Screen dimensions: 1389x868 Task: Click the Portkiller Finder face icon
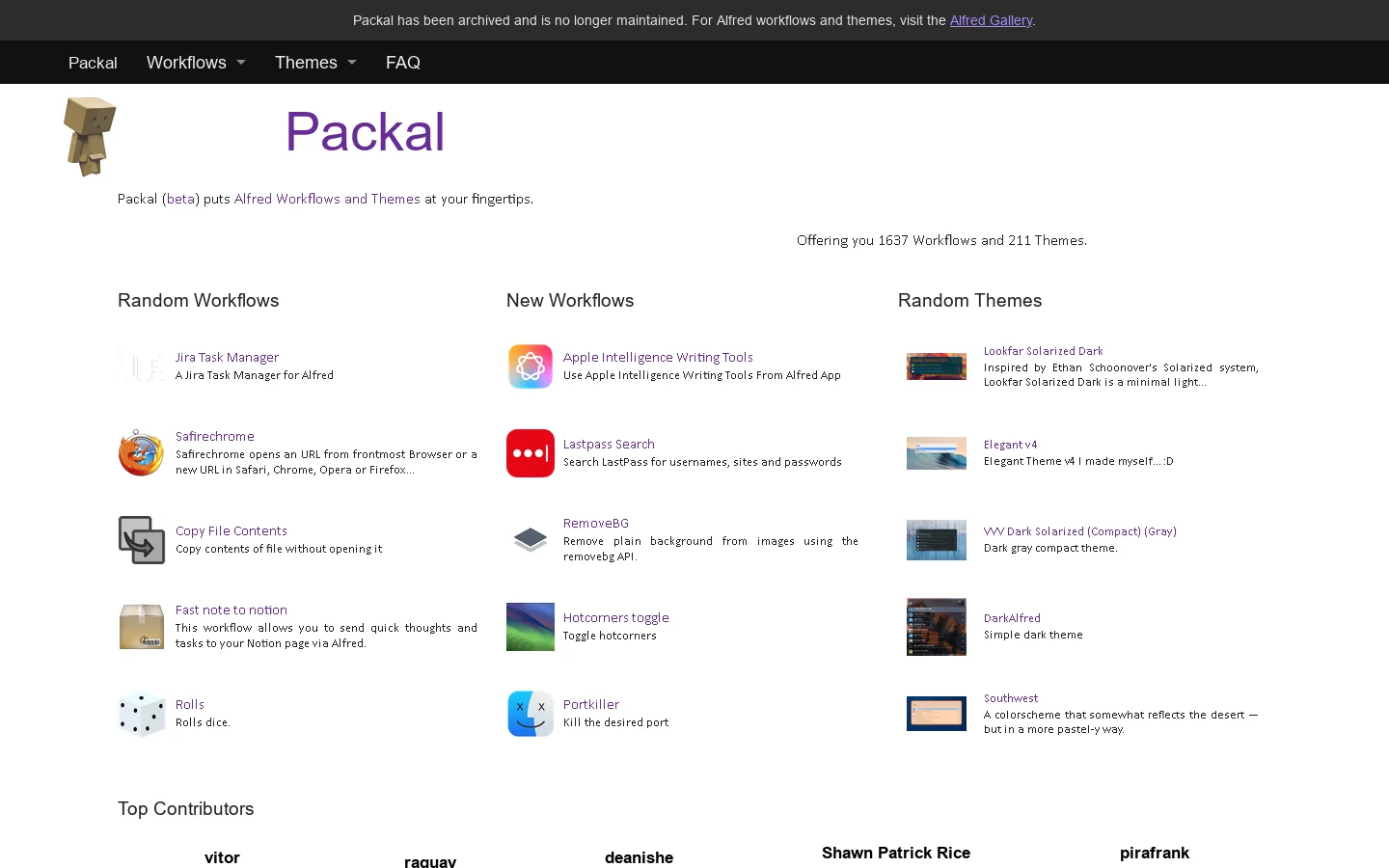pyautogui.click(x=531, y=714)
